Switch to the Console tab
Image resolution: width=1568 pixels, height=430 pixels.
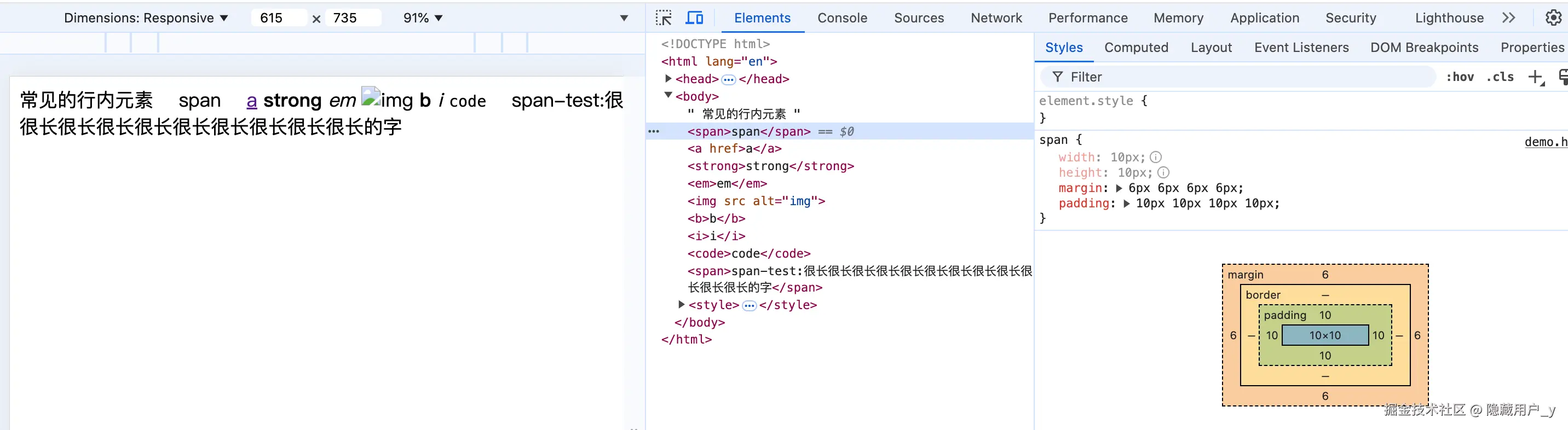tap(842, 18)
